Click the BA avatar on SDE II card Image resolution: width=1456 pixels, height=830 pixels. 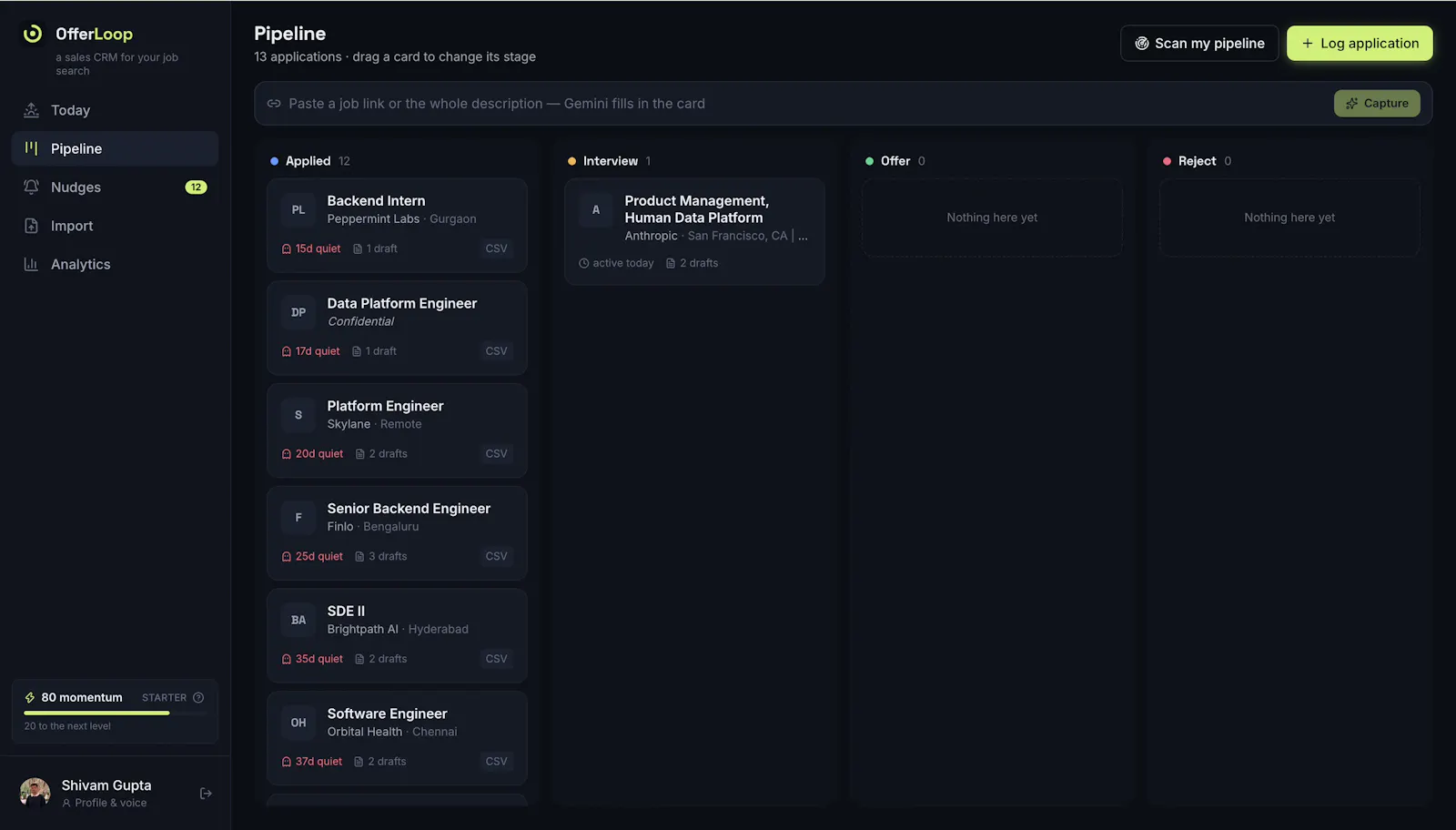coord(298,620)
